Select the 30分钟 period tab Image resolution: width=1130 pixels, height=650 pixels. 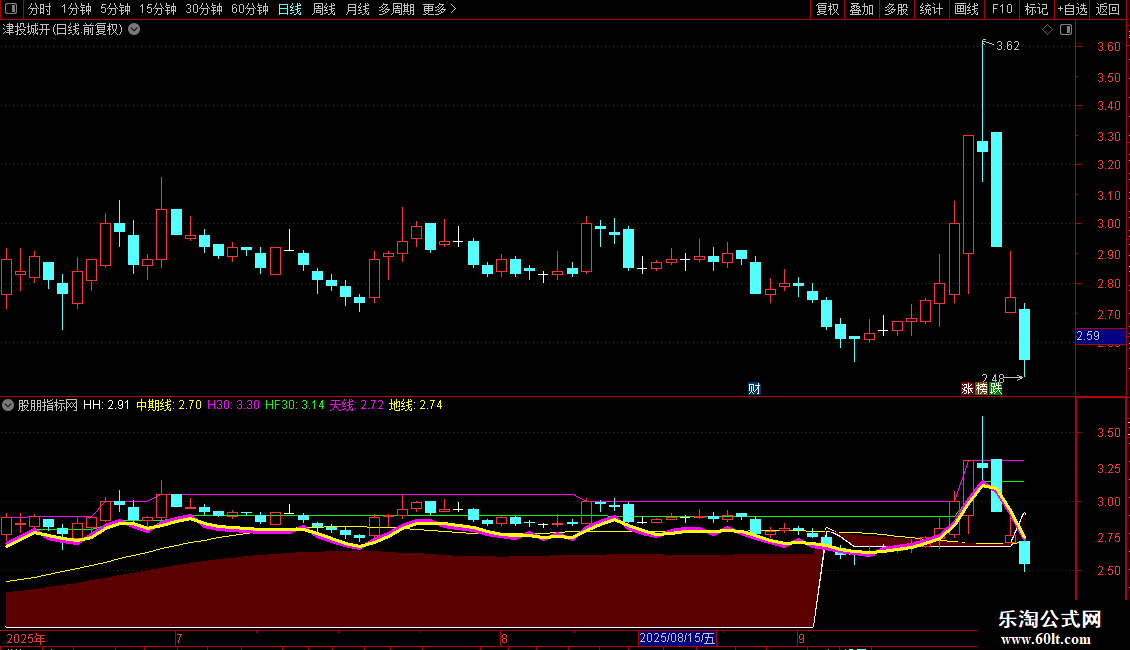204,9
